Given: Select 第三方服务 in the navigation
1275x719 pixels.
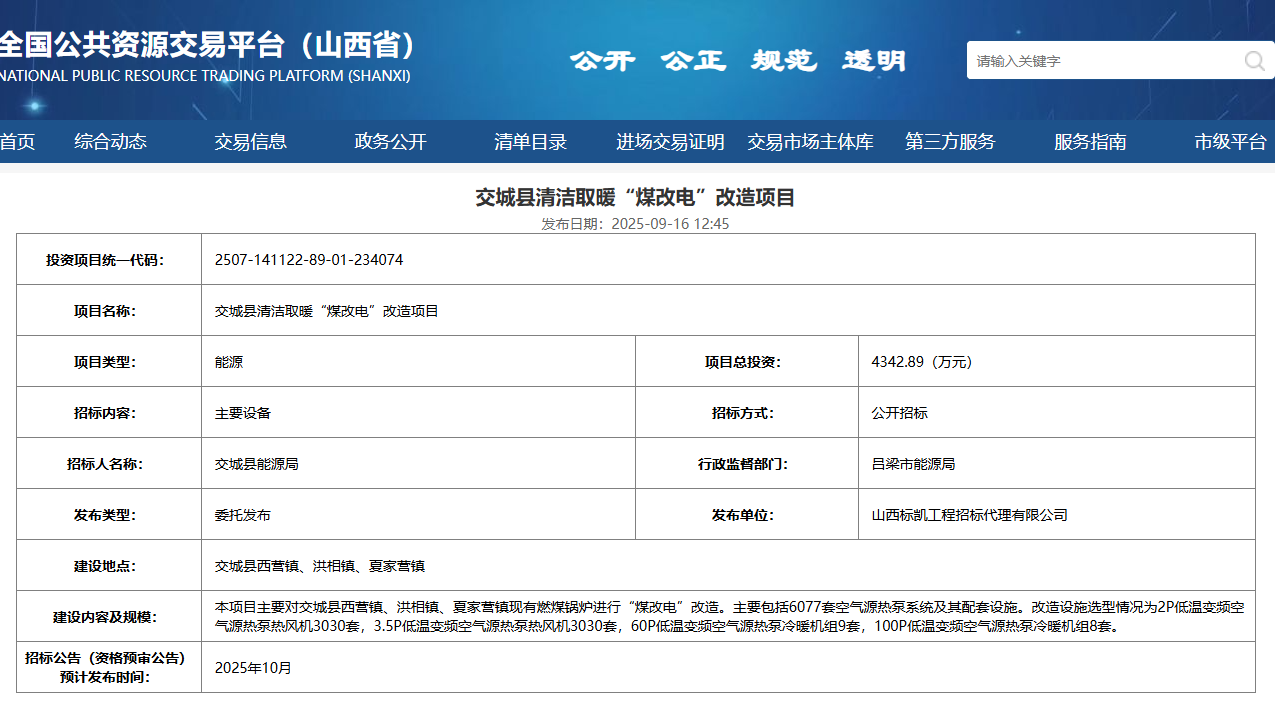Looking at the screenshot, I should click(x=950, y=142).
